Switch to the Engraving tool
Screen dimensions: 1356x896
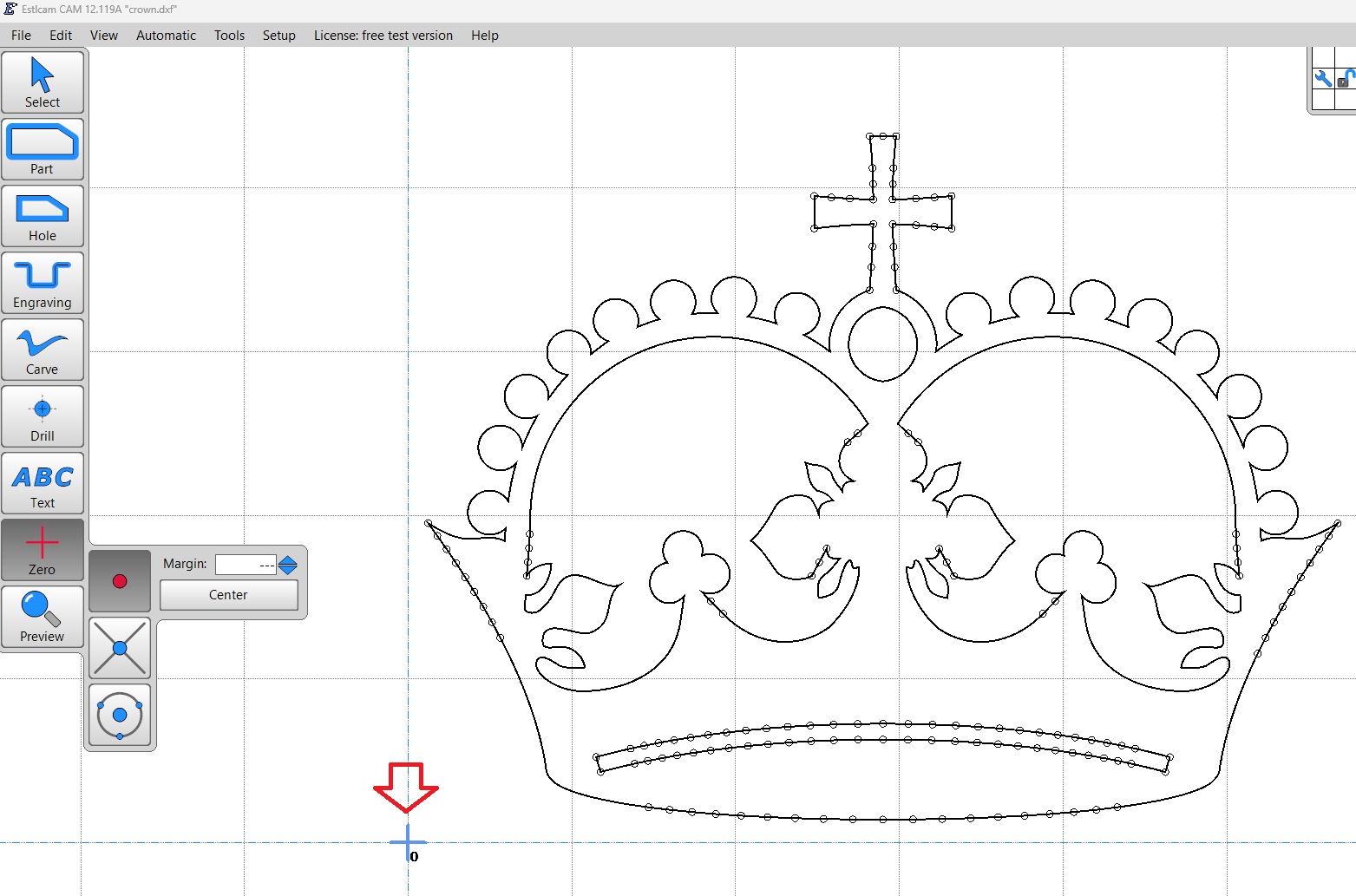(x=43, y=283)
